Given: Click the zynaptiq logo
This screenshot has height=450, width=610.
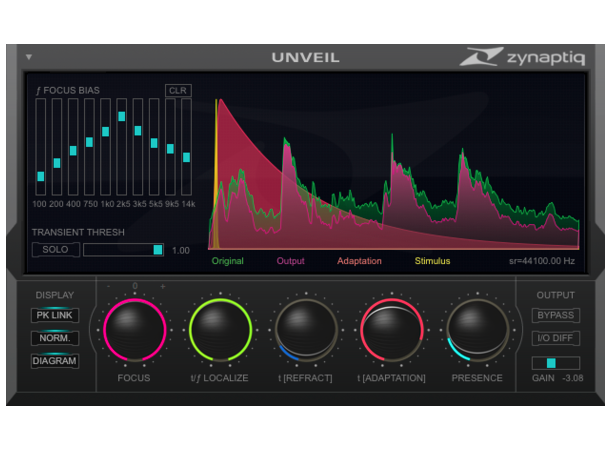Looking at the screenshot, I should (x=522, y=57).
